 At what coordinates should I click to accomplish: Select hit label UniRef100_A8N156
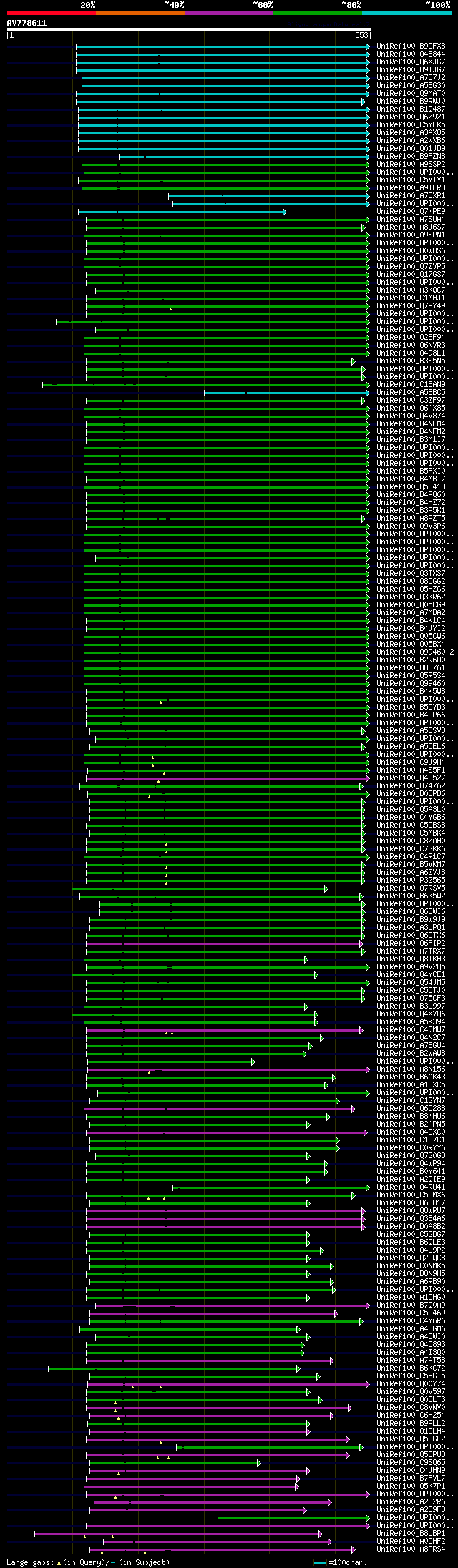411,1069
